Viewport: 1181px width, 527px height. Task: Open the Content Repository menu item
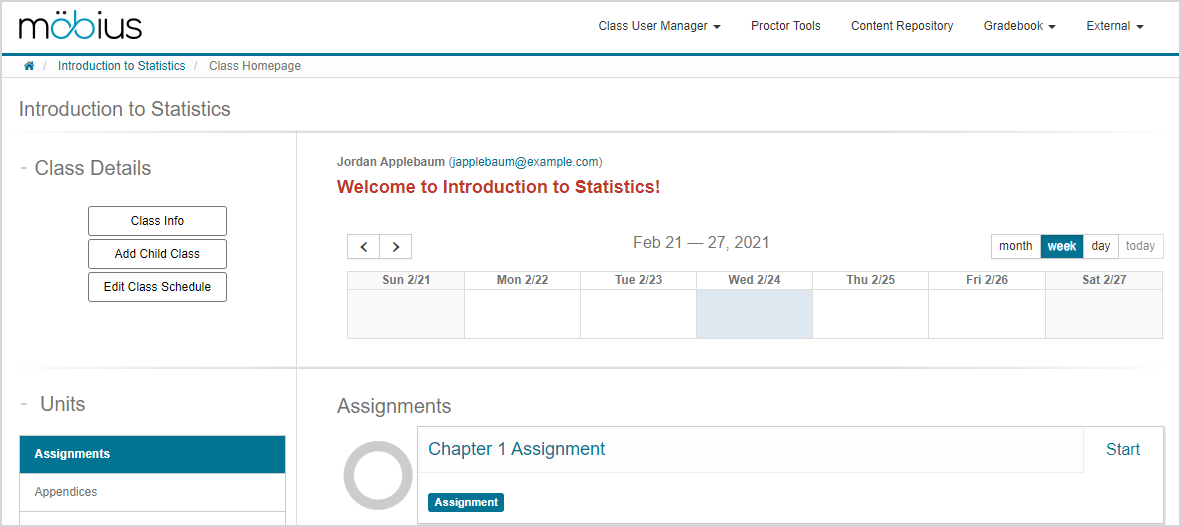click(x=901, y=26)
